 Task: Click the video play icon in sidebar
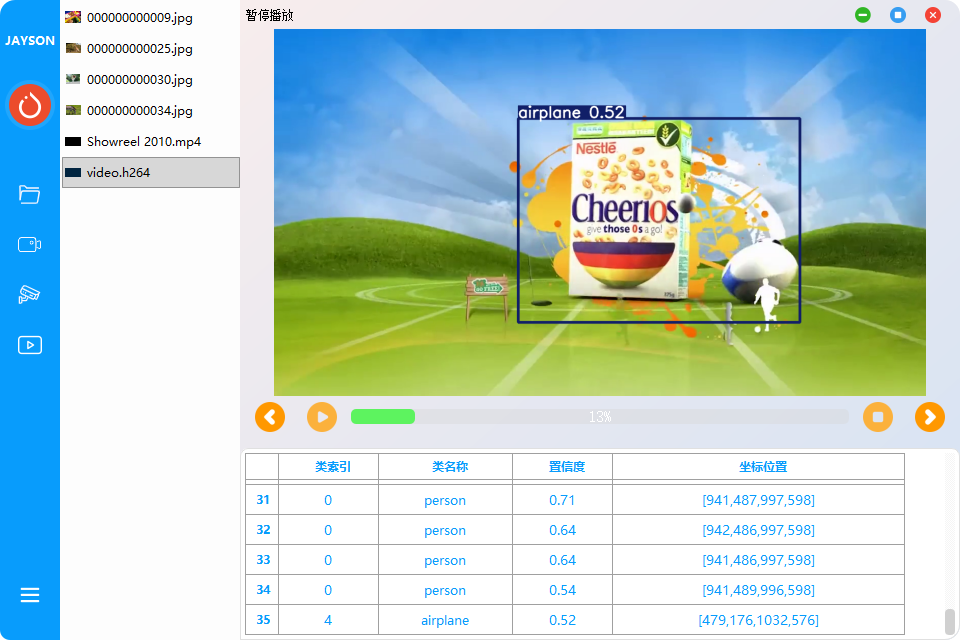click(x=29, y=345)
